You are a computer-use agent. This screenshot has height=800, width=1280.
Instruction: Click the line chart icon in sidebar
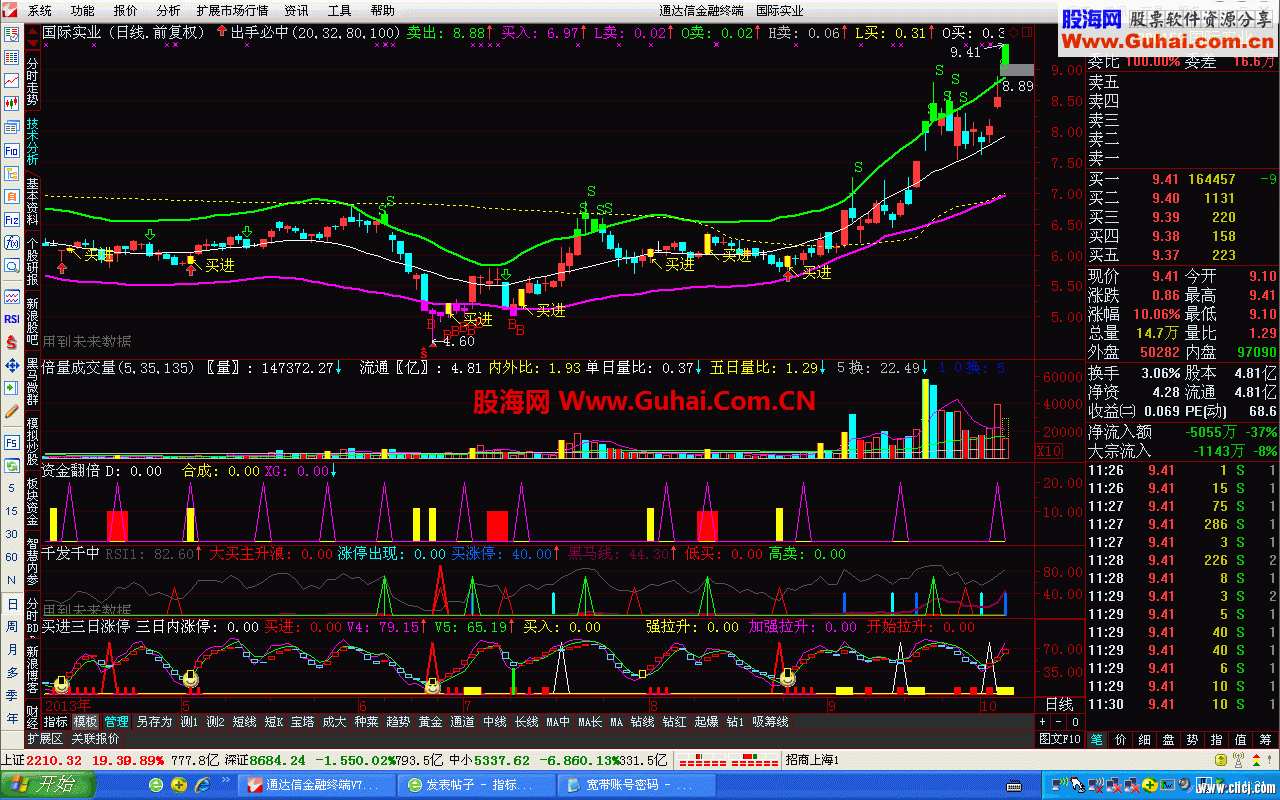coord(11,81)
